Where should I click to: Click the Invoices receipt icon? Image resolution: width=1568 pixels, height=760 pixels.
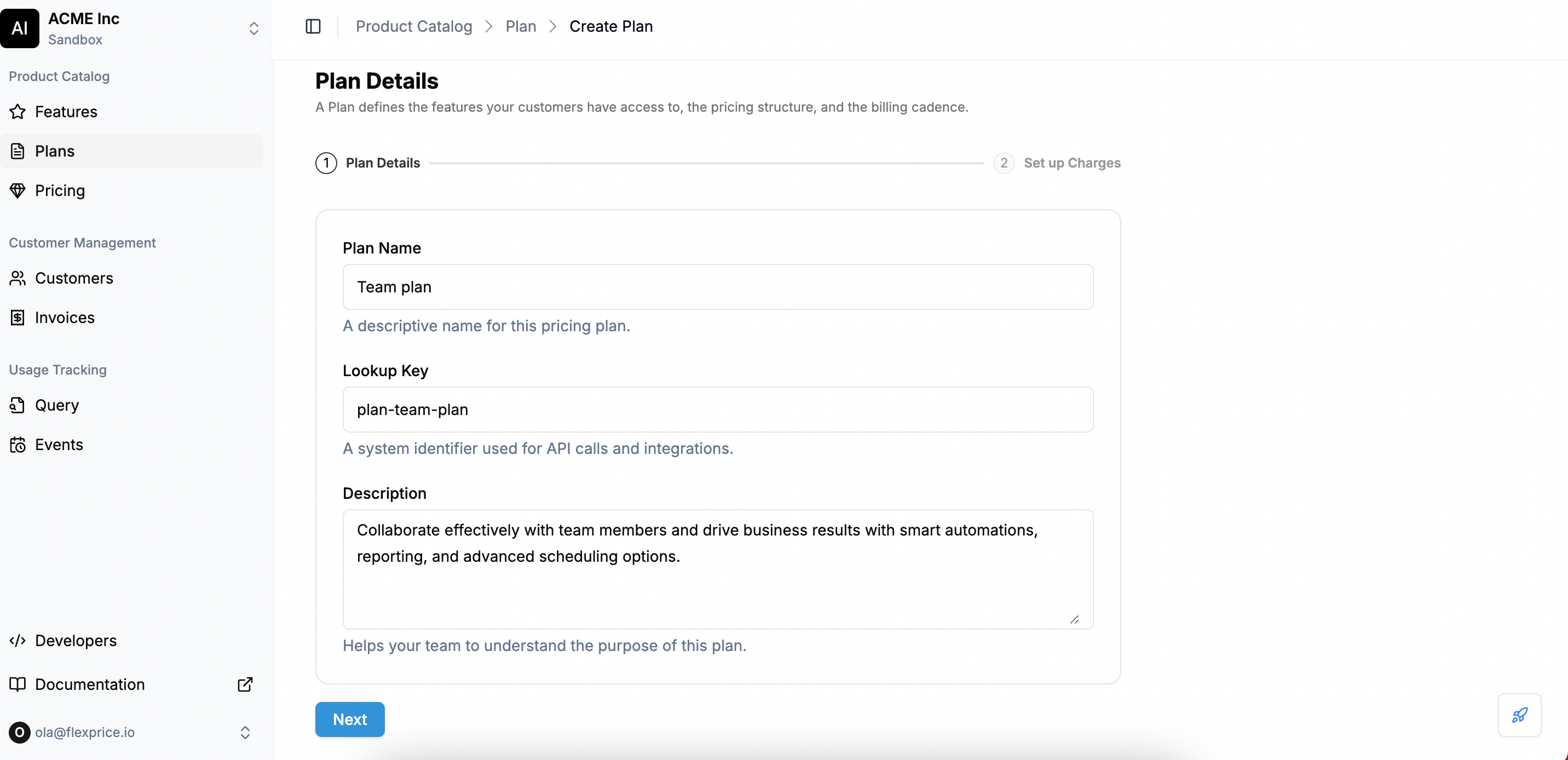click(18, 318)
